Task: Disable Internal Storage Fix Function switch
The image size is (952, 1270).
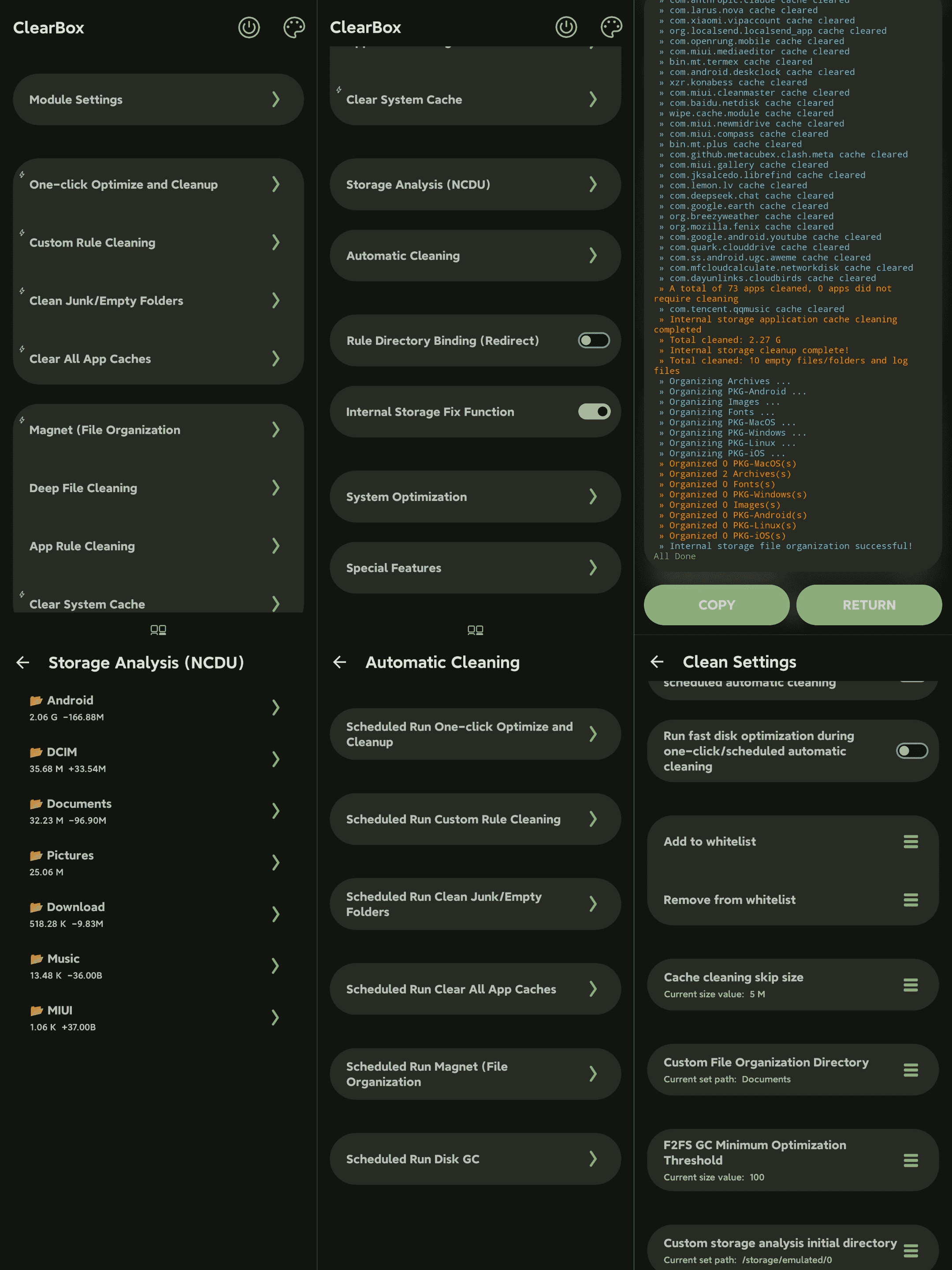Action: pyautogui.click(x=594, y=412)
